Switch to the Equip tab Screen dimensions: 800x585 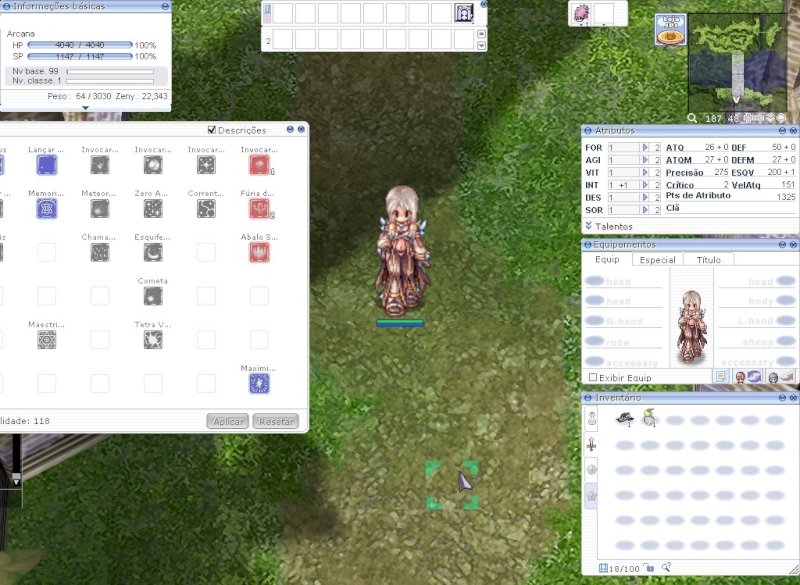click(x=607, y=260)
